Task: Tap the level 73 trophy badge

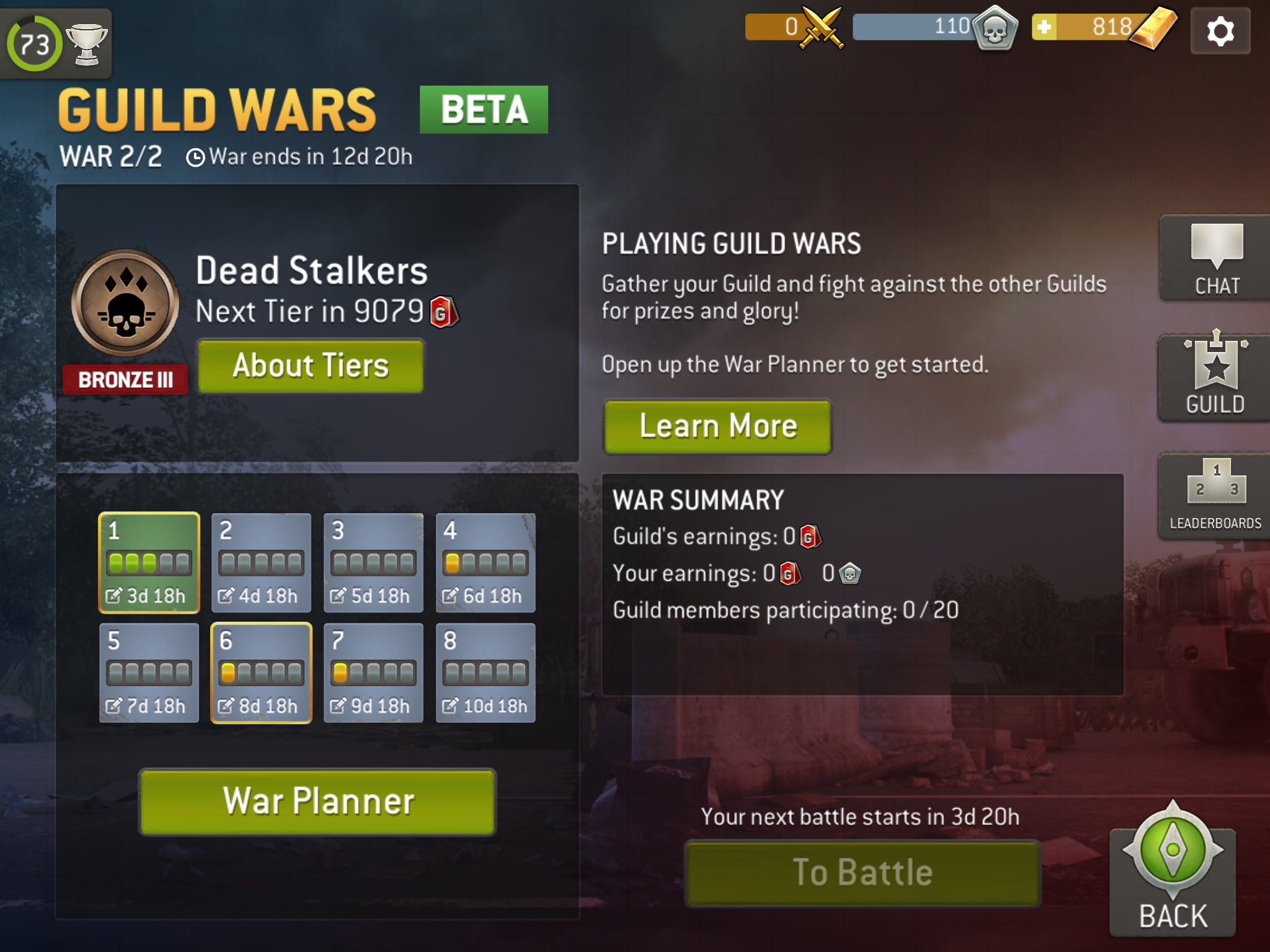Action: pyautogui.click(x=56, y=43)
